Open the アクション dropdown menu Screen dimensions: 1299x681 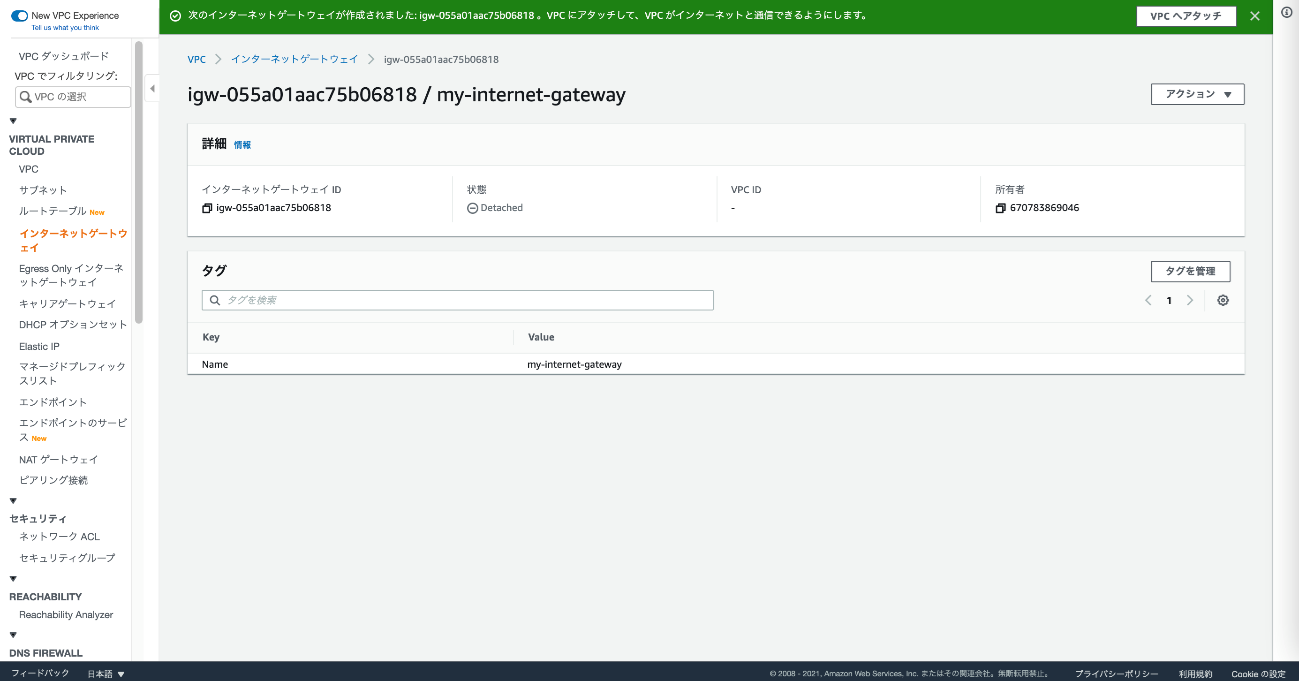coord(1197,94)
